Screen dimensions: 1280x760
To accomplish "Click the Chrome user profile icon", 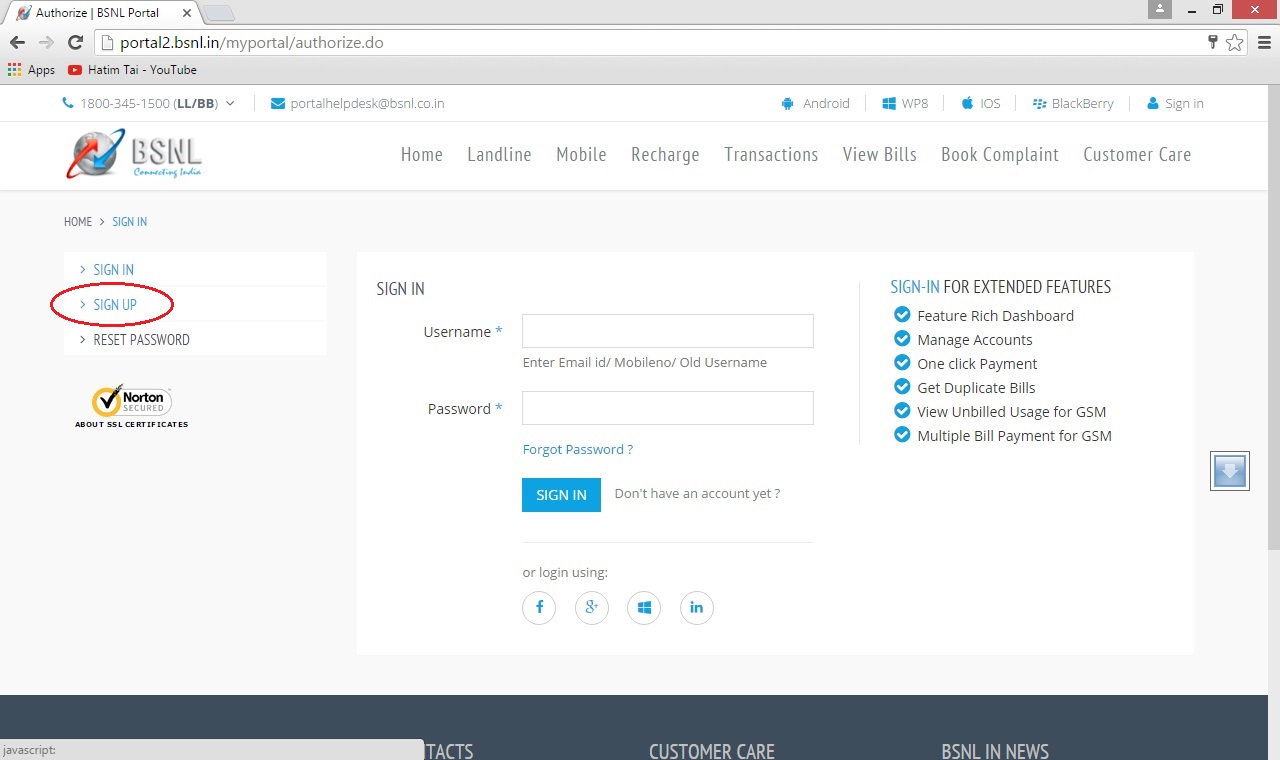I will [1159, 9].
